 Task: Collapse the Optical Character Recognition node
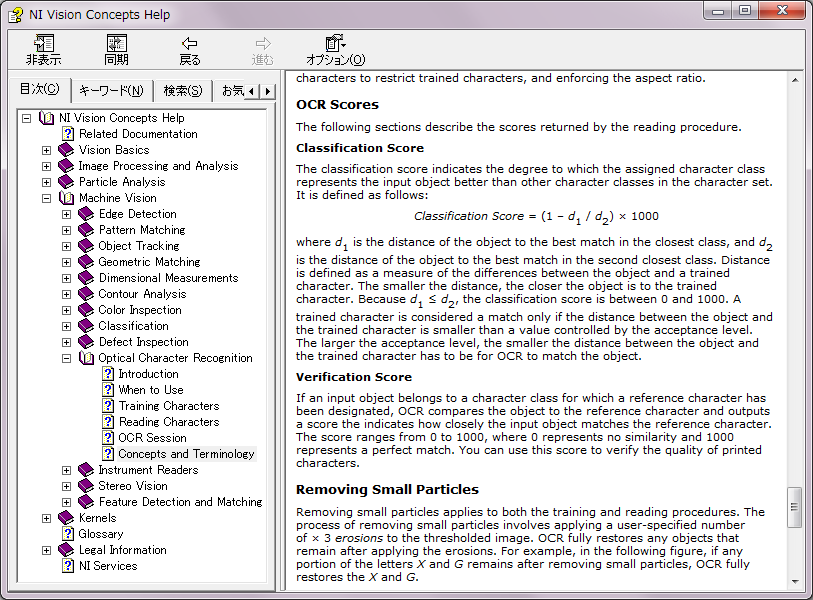tap(66, 358)
